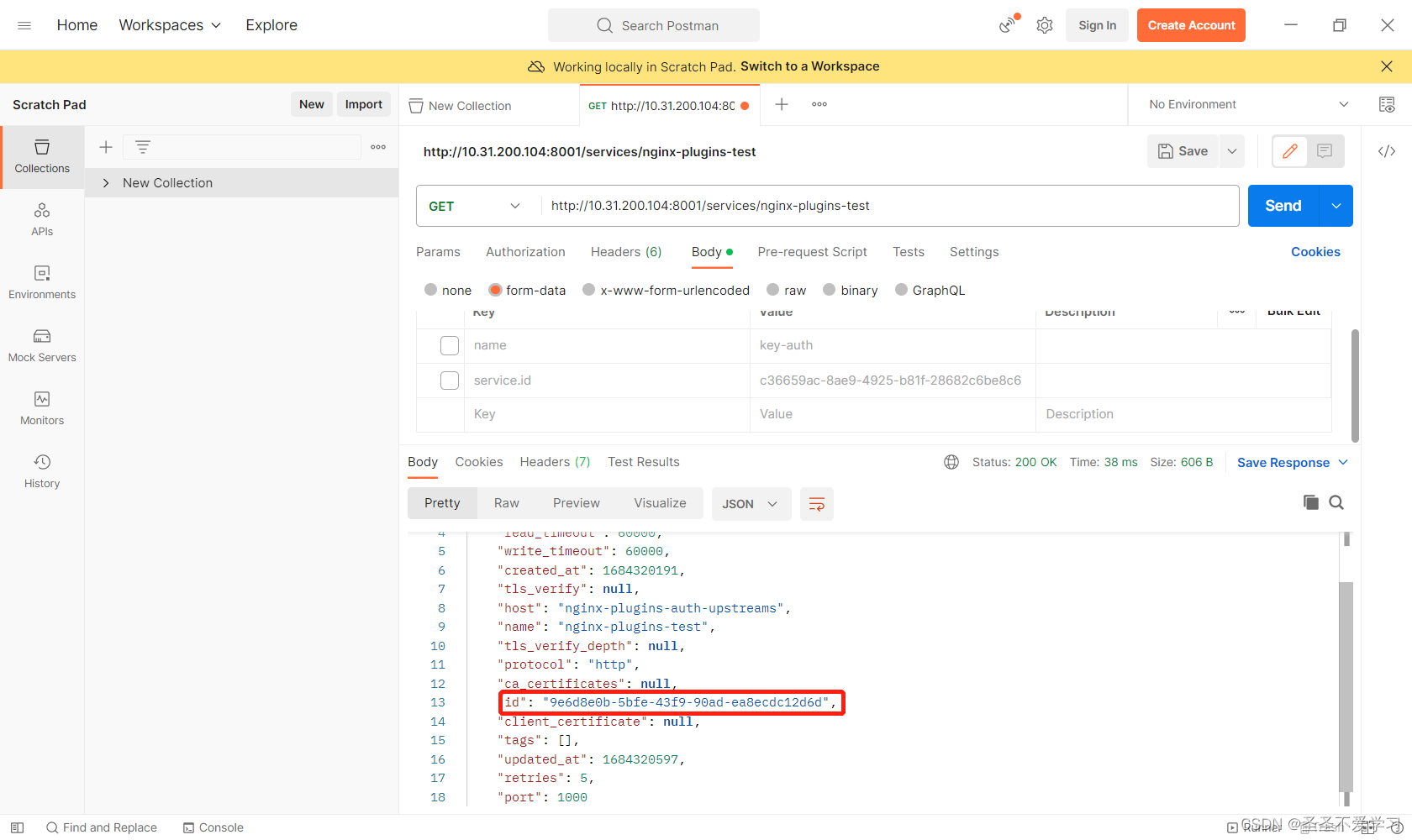Viewport: 1412px width, 840px height.
Task: Add a new request tab with plus
Action: click(x=782, y=104)
